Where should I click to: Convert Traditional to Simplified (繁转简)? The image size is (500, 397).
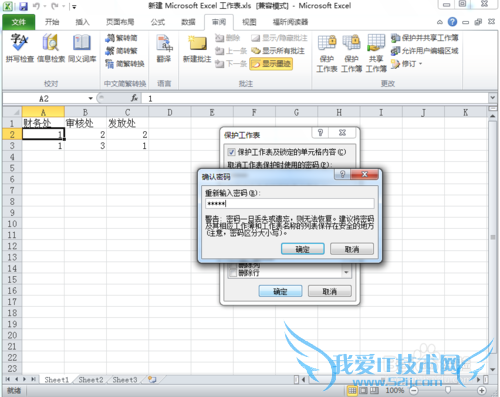coord(121,38)
